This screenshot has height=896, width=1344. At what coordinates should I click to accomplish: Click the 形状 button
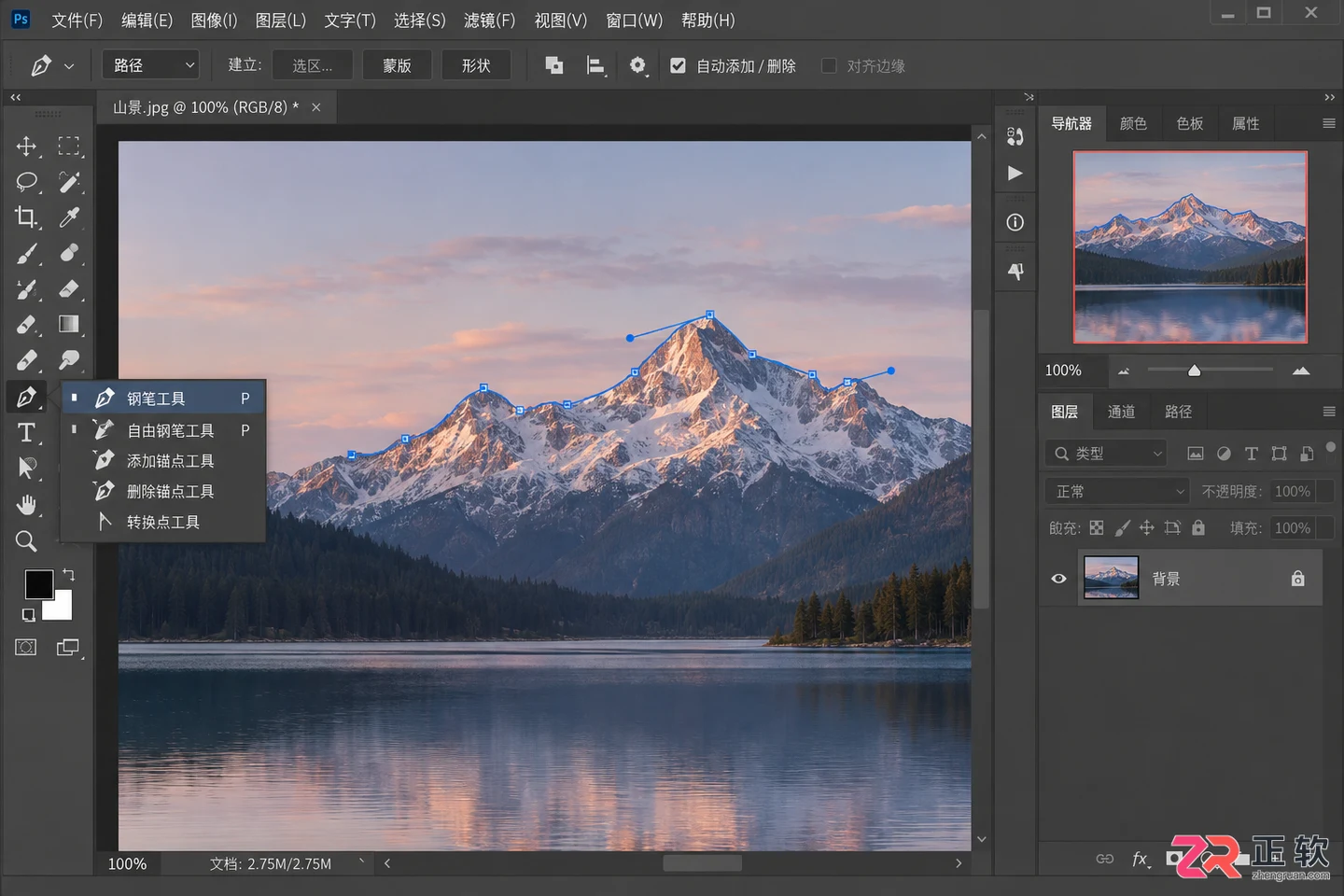[x=476, y=65]
